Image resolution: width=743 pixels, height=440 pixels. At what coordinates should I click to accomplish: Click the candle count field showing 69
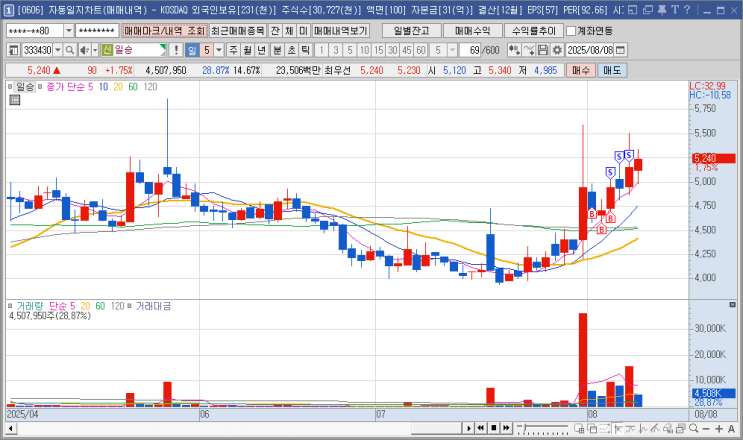(471, 50)
